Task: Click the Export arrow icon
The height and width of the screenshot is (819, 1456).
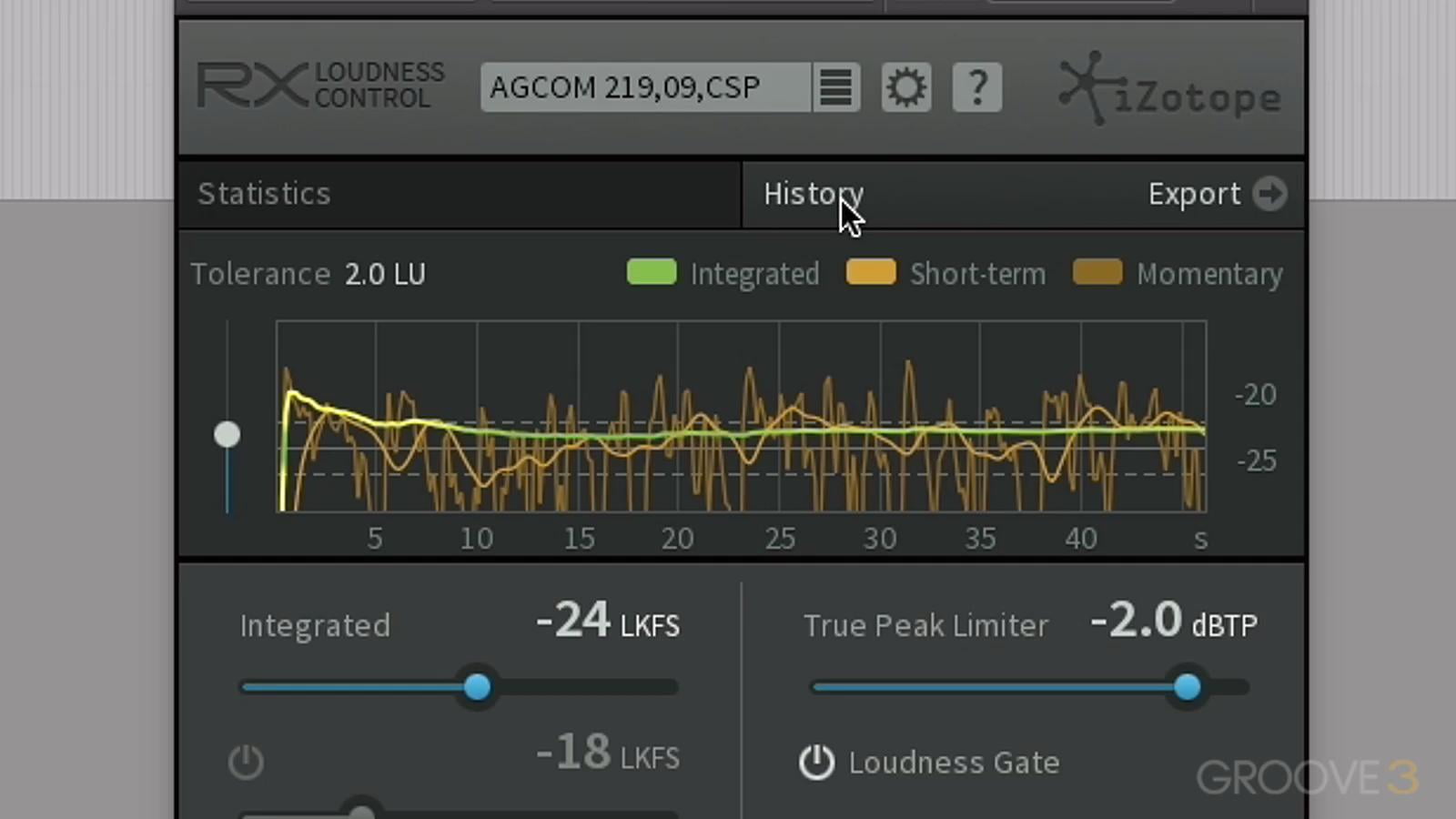Action: [1269, 193]
